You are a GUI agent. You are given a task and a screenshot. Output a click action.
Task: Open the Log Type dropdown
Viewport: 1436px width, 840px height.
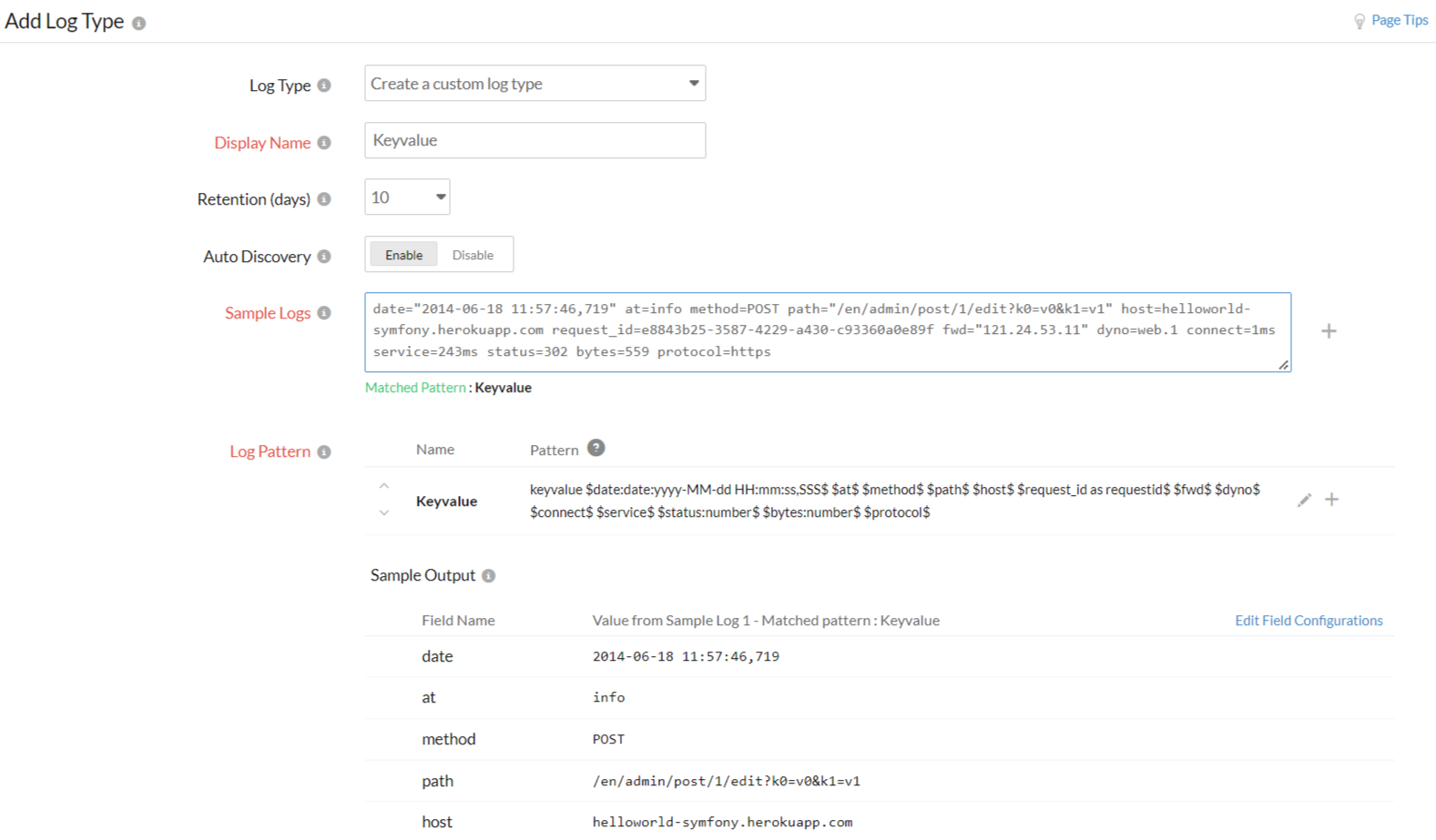535,84
